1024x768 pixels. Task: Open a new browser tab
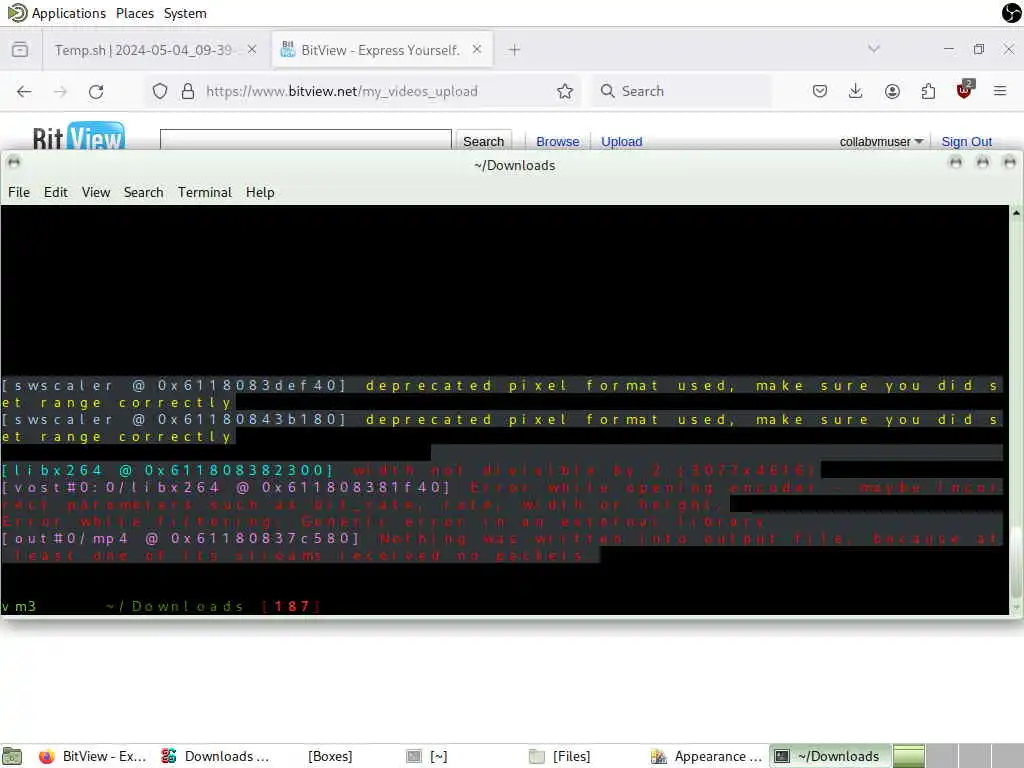[514, 50]
